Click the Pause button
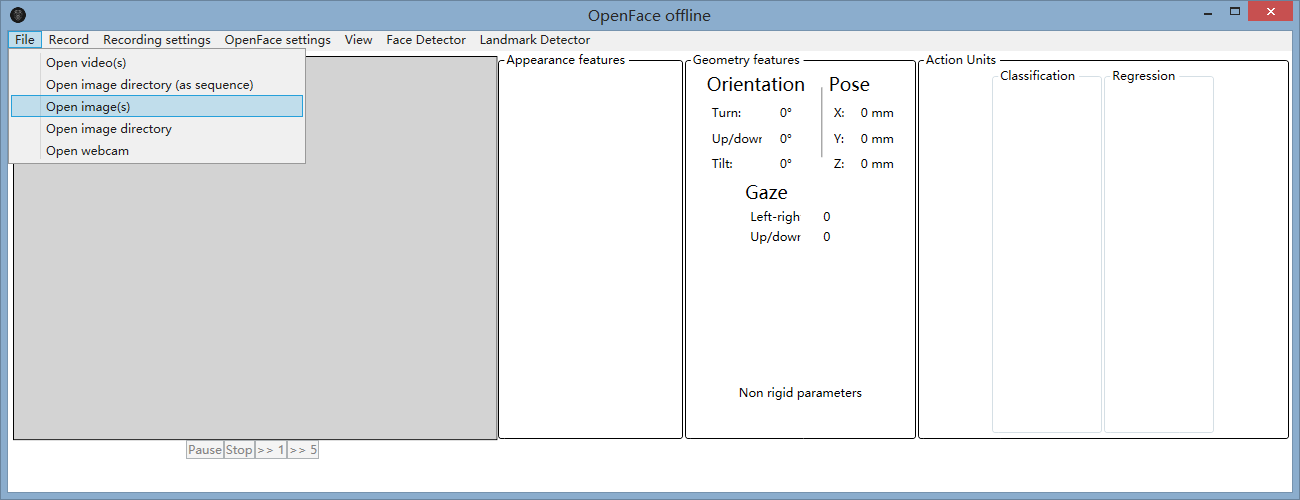 [x=205, y=450]
